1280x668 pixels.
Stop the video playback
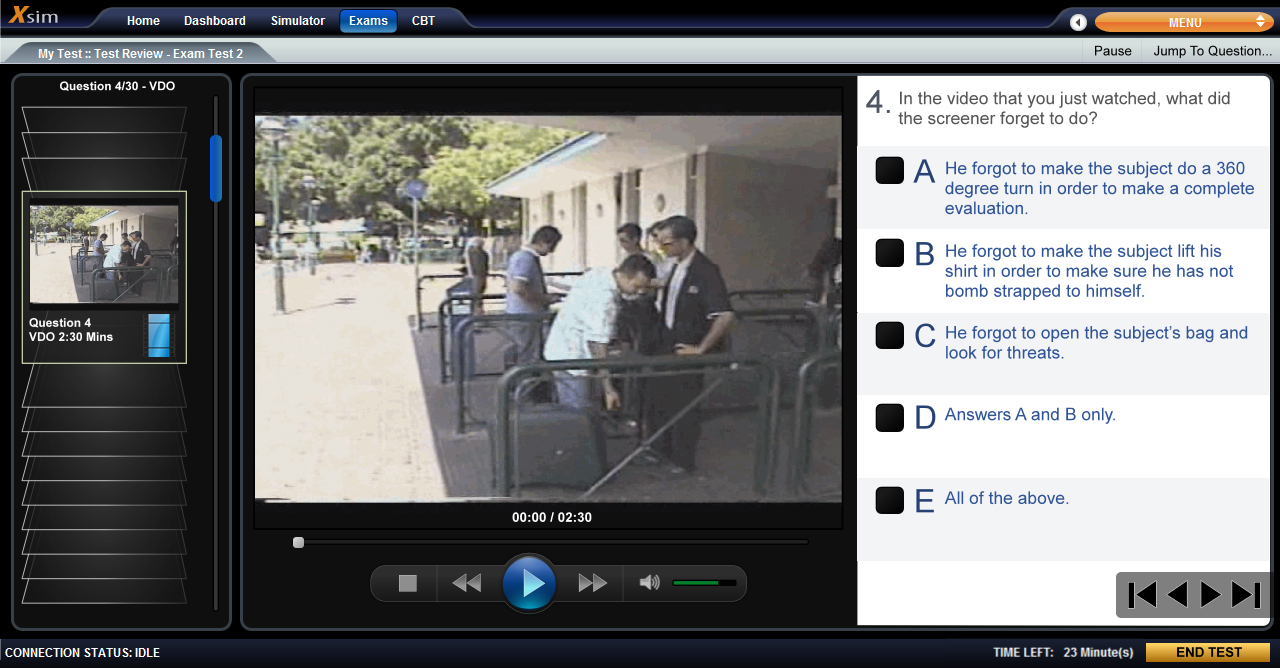(407, 583)
